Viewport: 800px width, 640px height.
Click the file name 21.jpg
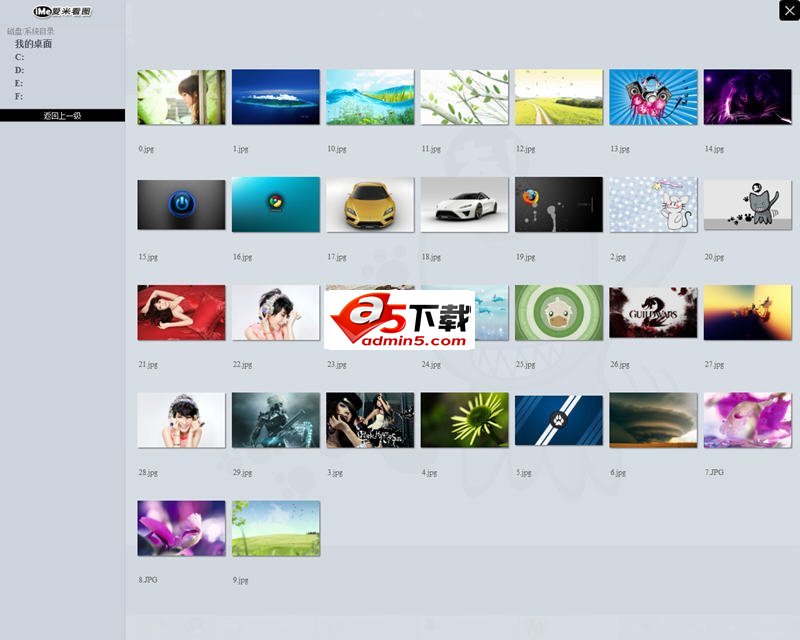(148, 365)
